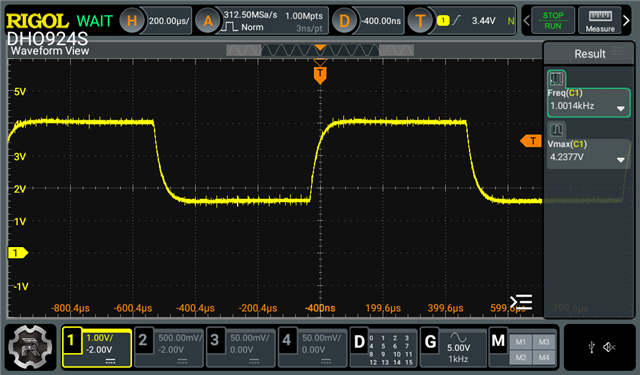Toggle channel 3 on or off
Viewport: 640px width, 375px height.
[x=215, y=340]
